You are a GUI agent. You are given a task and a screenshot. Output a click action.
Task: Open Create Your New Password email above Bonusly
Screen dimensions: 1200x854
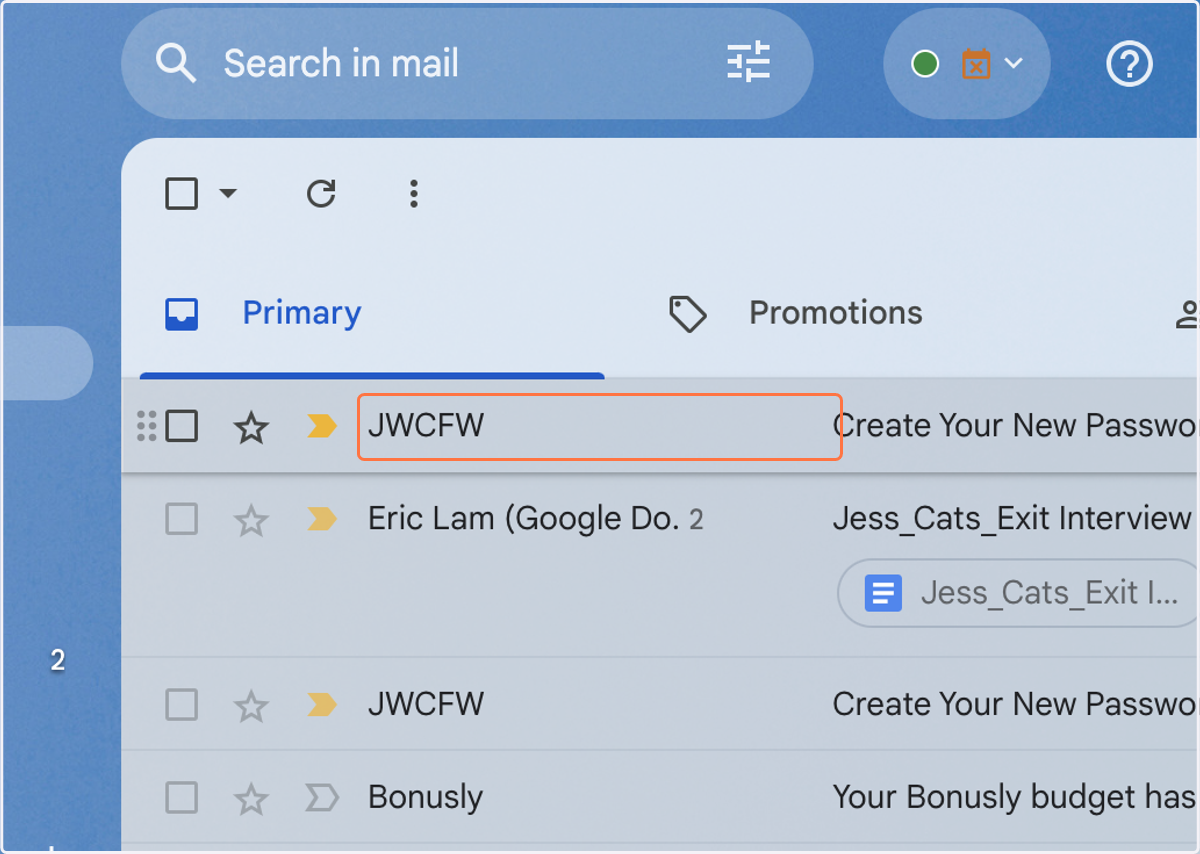tap(1015, 704)
